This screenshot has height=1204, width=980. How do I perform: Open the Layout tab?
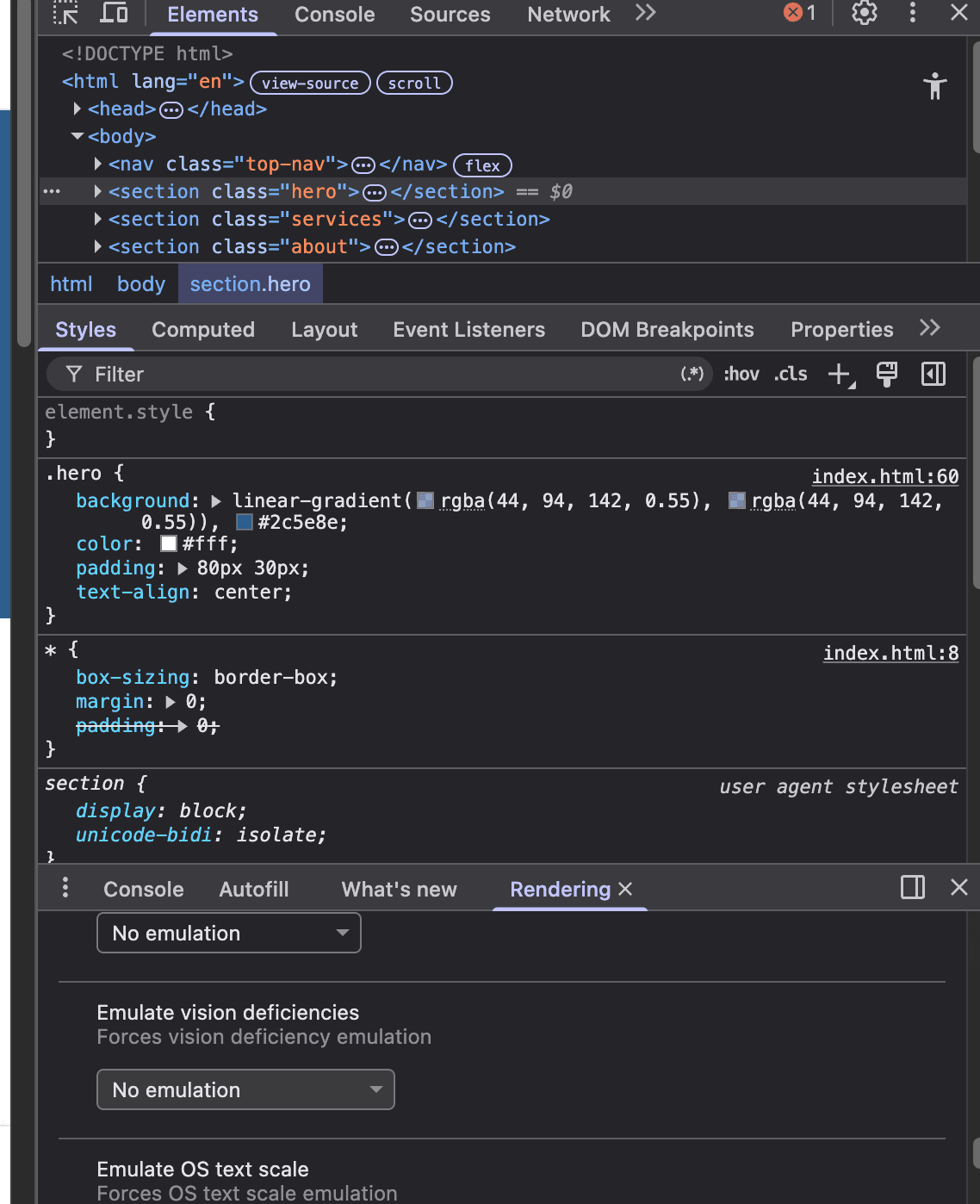[x=324, y=330]
